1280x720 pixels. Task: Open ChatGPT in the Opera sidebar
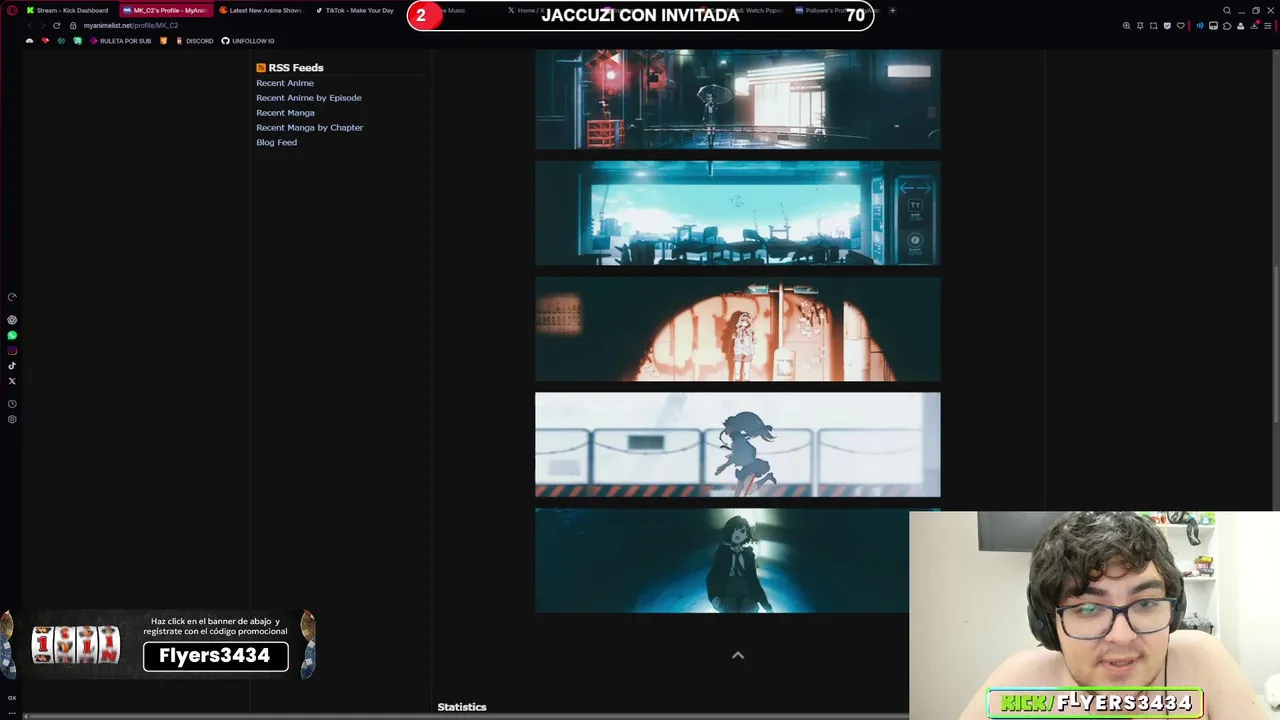pyautogui.click(x=12, y=320)
